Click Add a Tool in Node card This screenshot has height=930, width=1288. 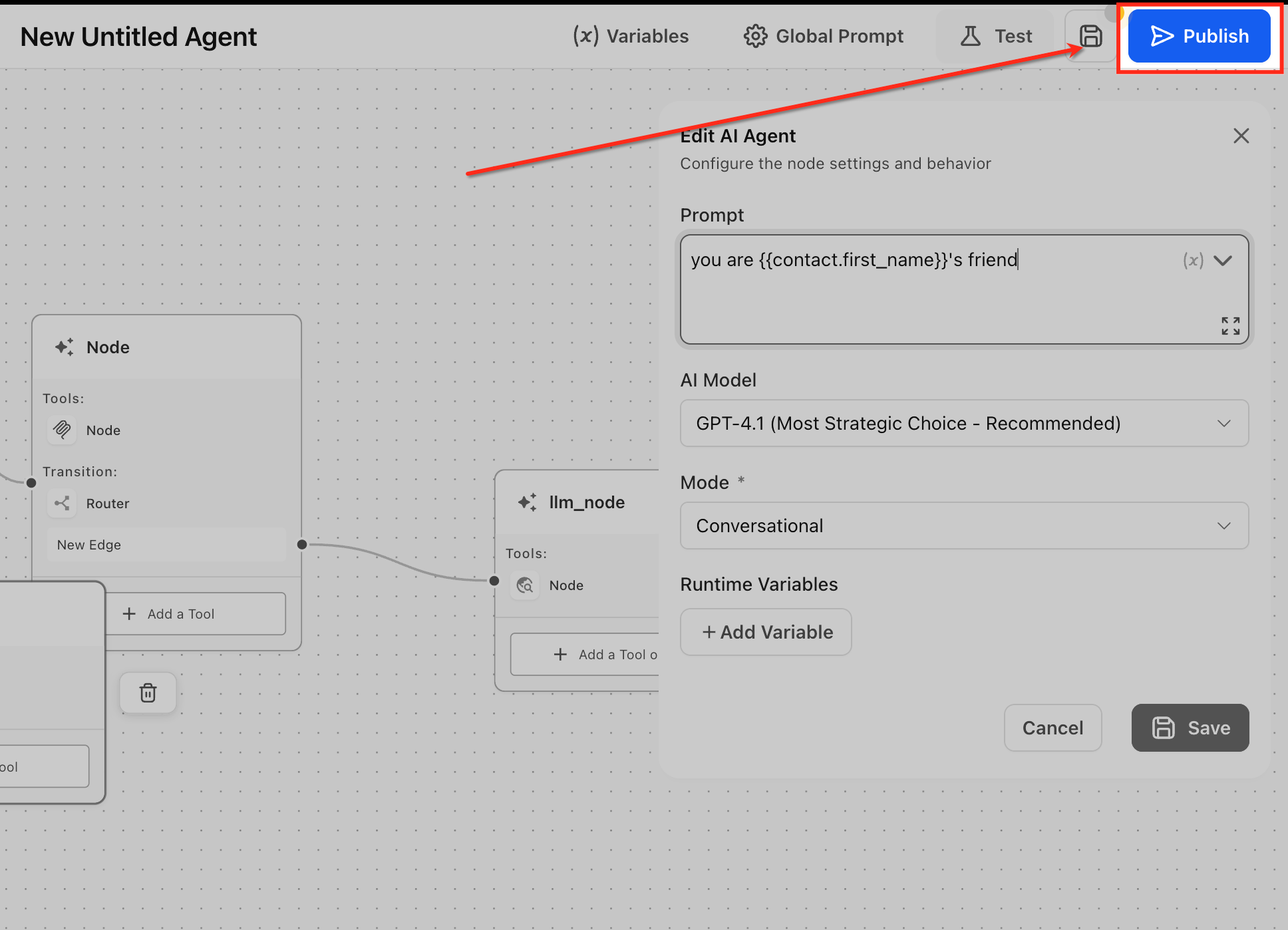[169, 613]
